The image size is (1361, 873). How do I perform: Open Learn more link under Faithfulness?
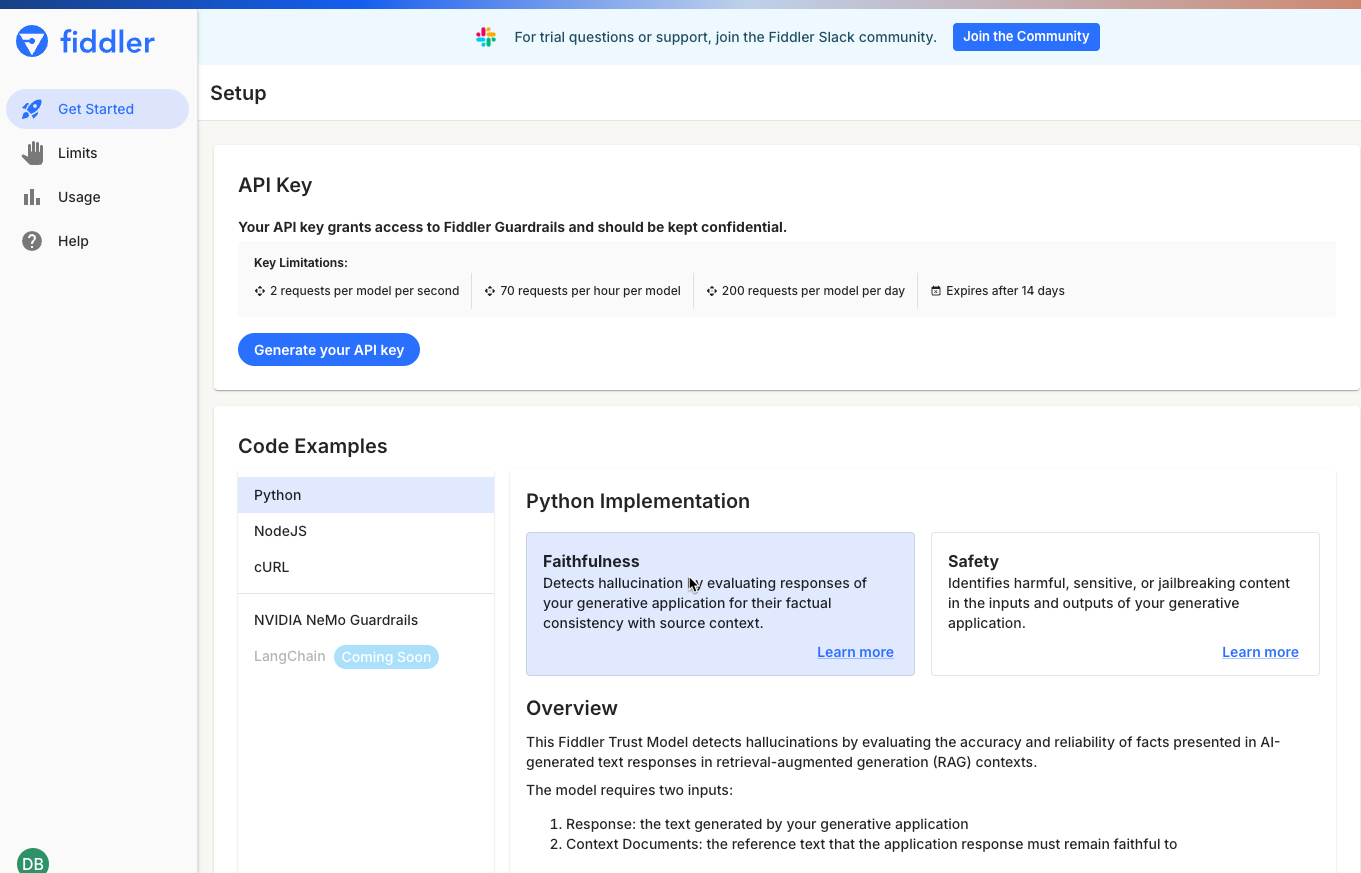point(855,652)
